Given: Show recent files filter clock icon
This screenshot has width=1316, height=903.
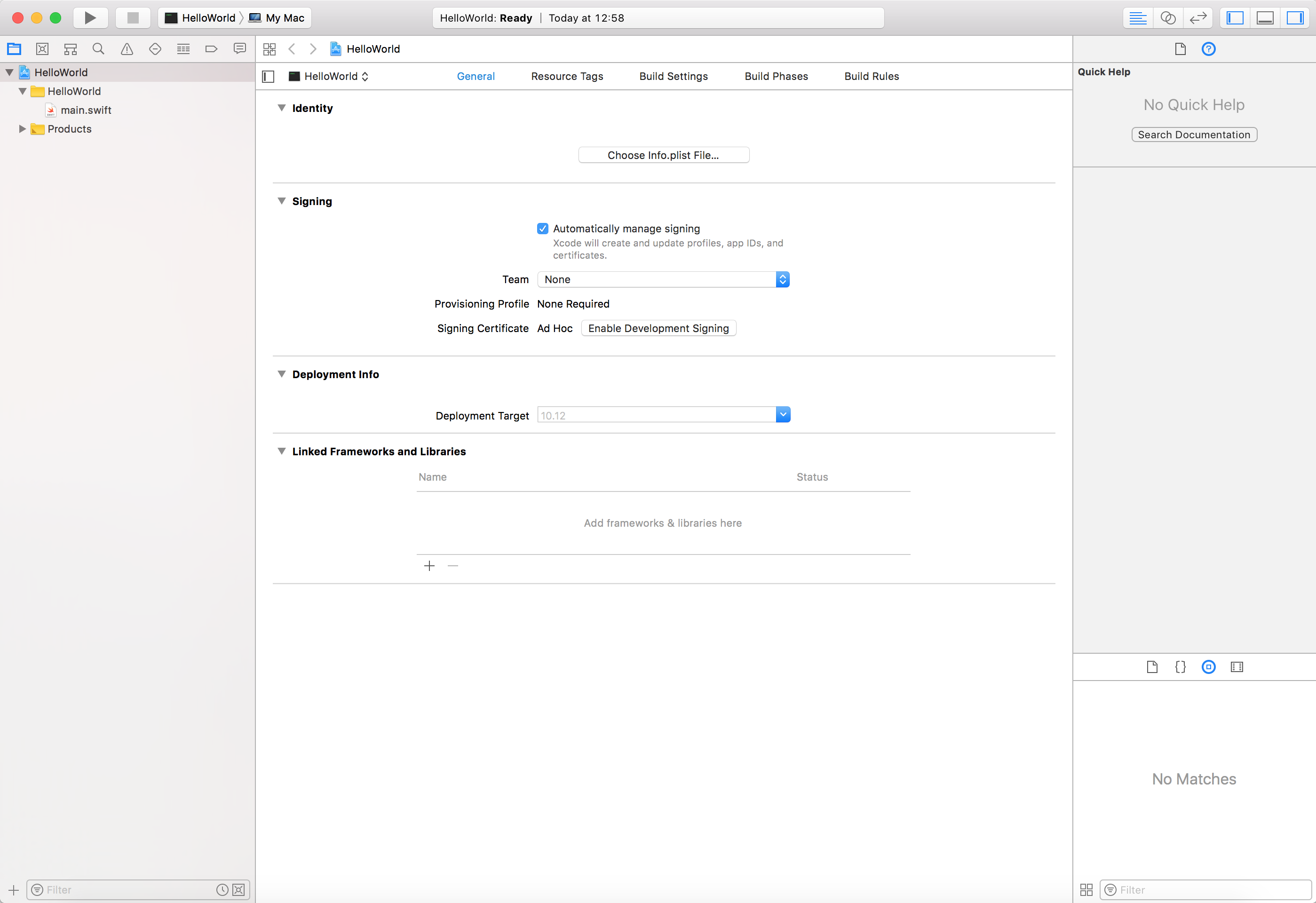Looking at the screenshot, I should (x=222, y=890).
